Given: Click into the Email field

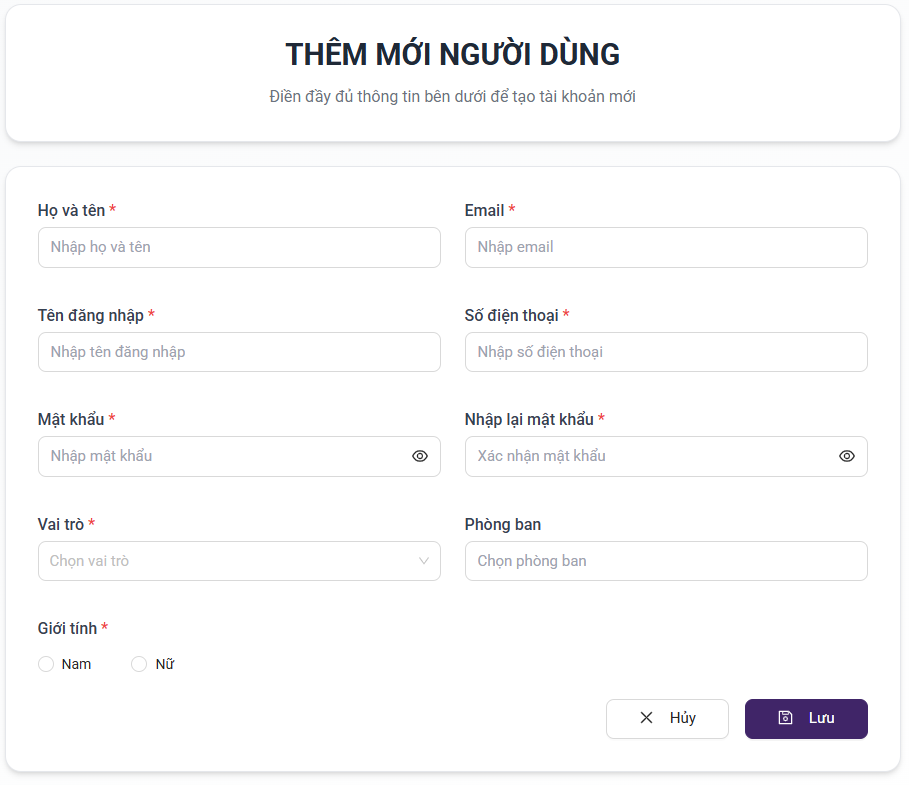Looking at the screenshot, I should point(666,247).
